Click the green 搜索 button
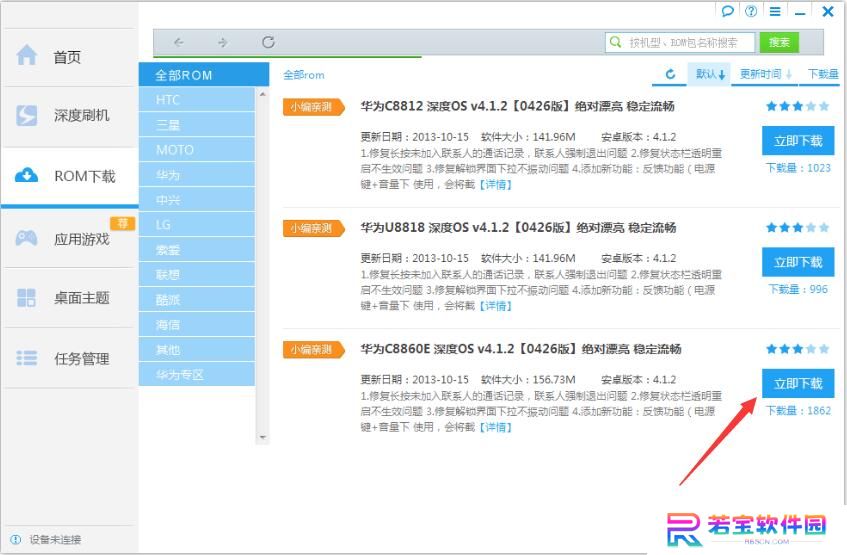The width and height of the screenshot is (847, 555). (x=779, y=42)
